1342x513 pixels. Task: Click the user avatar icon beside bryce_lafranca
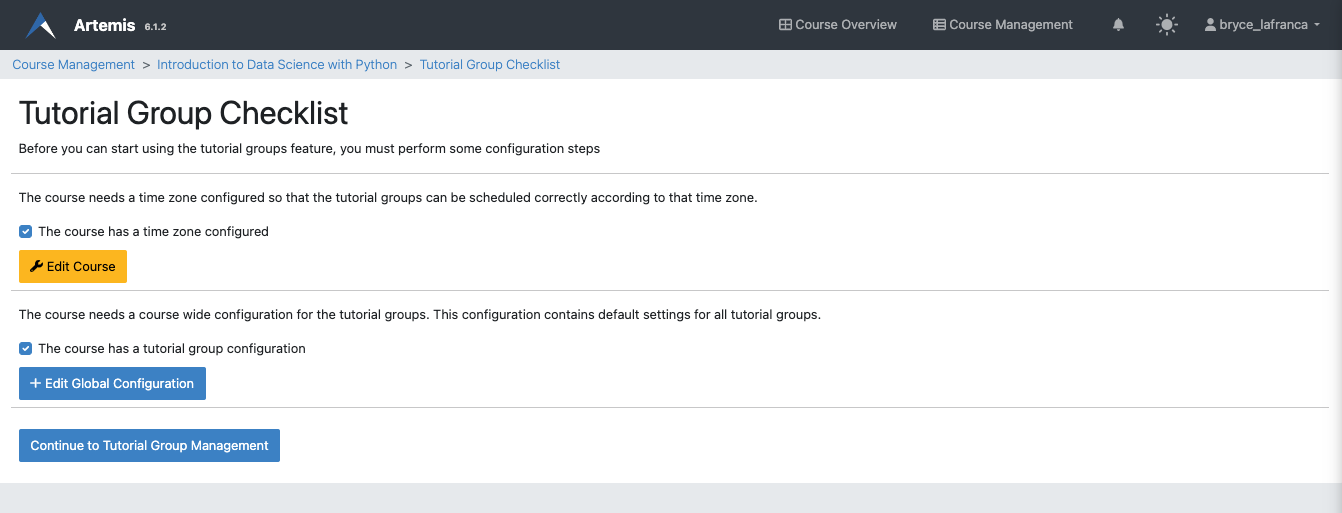[x=1210, y=25]
